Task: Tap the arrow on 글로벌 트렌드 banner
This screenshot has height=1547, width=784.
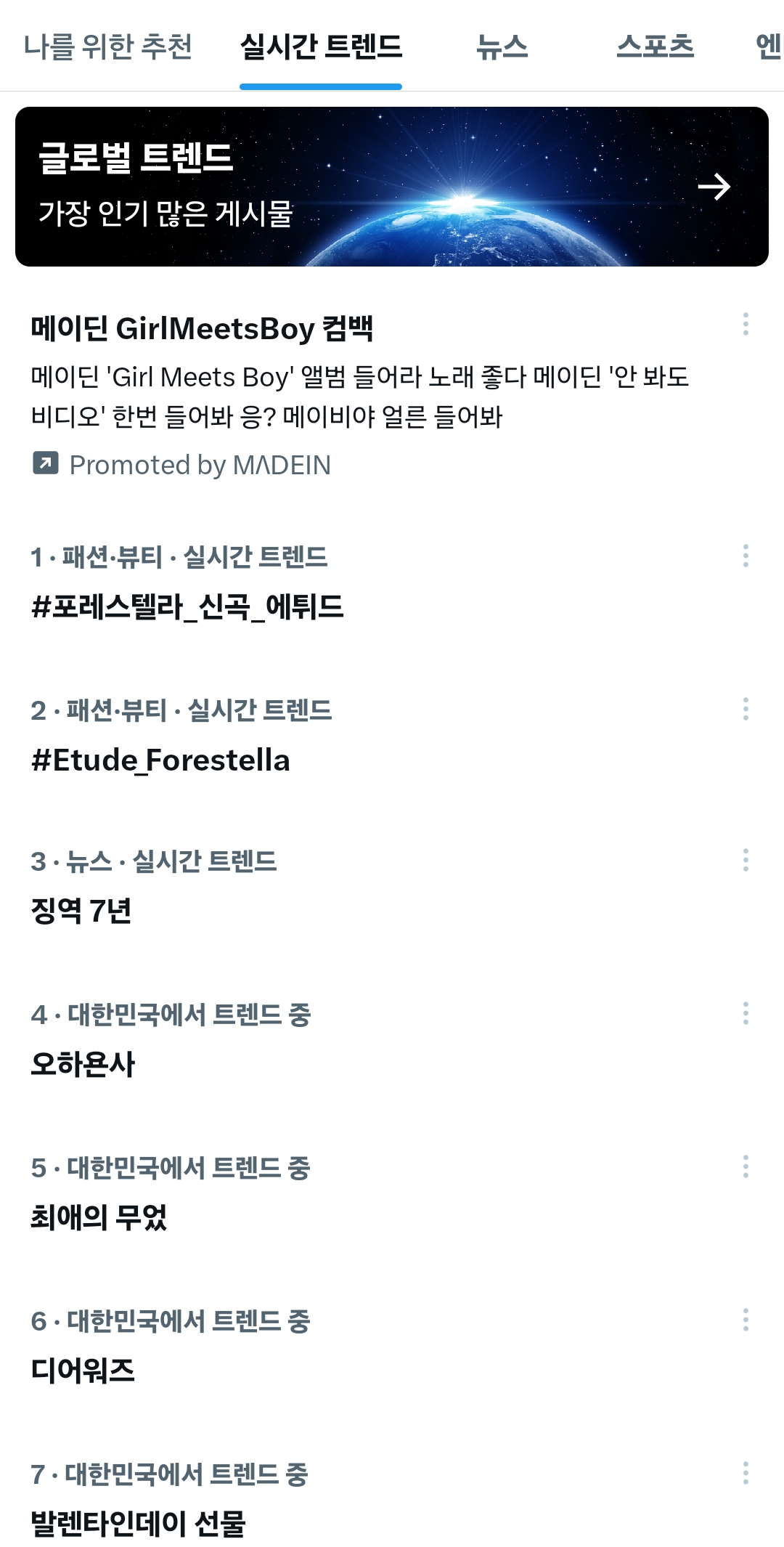Action: [714, 187]
